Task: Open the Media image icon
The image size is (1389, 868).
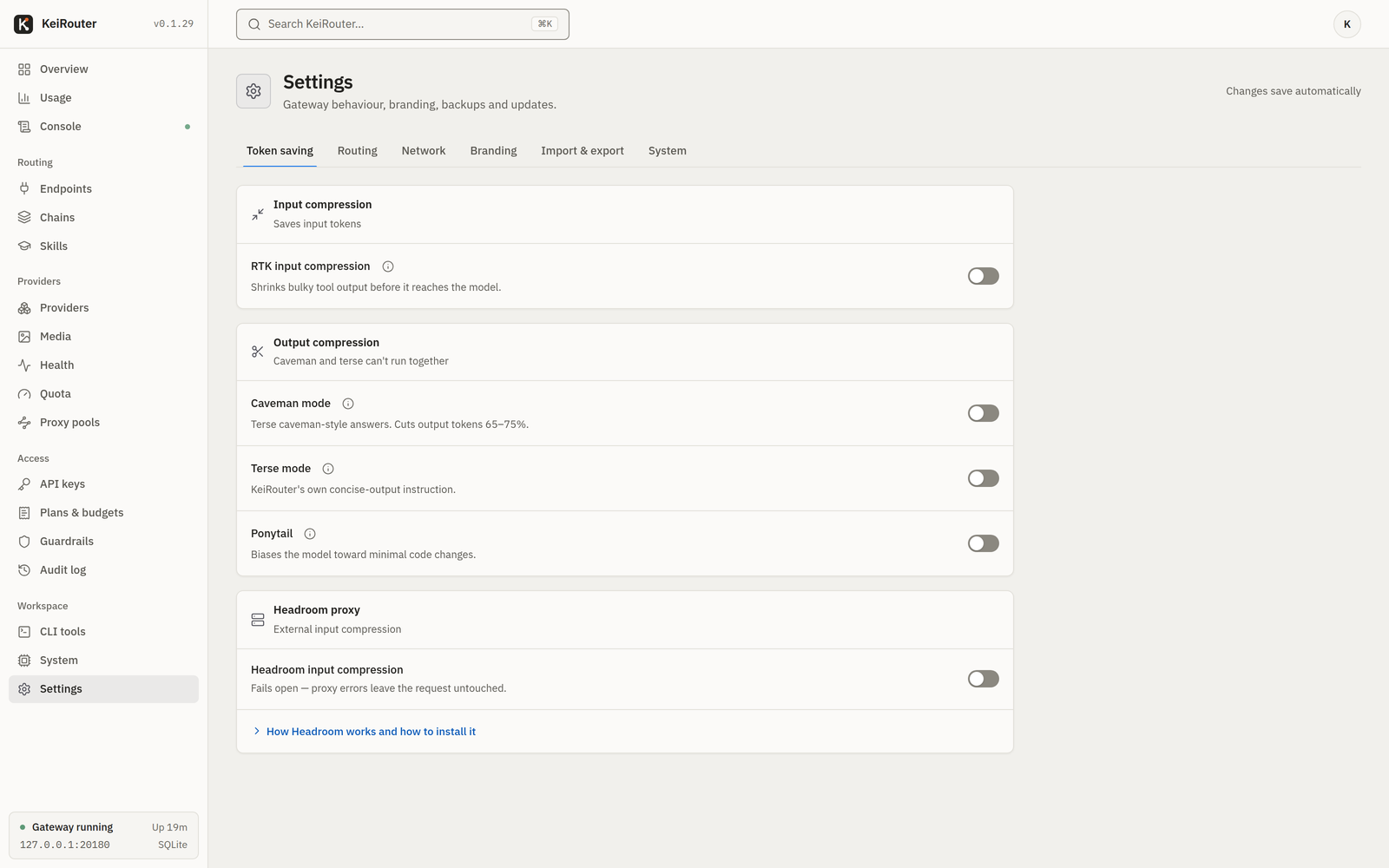Action: [x=24, y=337]
